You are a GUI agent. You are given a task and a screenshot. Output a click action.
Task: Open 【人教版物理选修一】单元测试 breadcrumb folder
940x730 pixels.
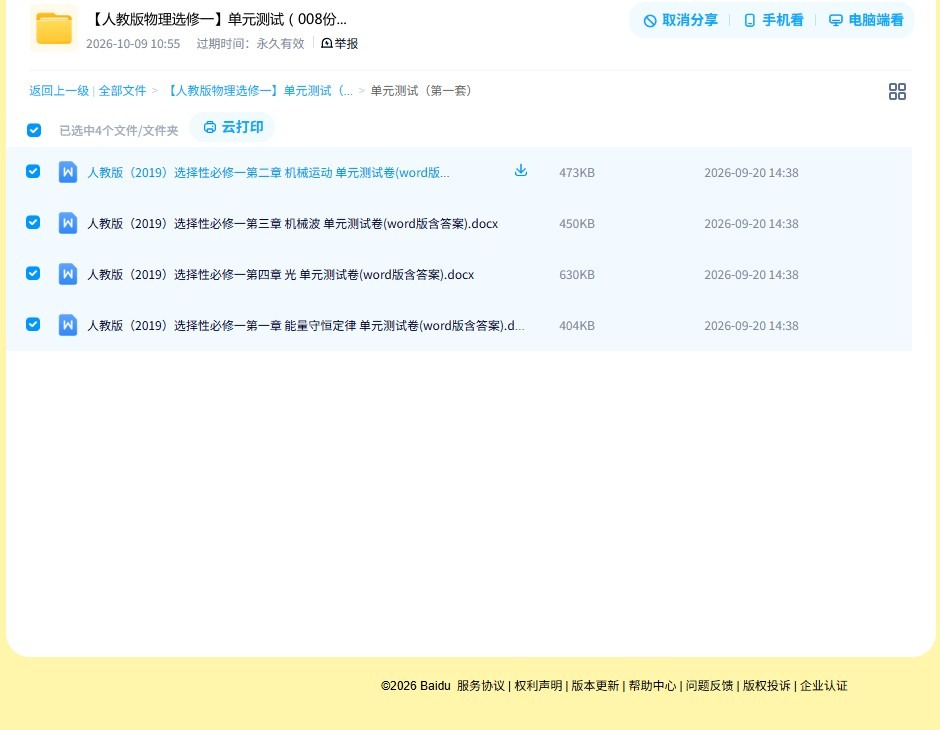(x=258, y=91)
